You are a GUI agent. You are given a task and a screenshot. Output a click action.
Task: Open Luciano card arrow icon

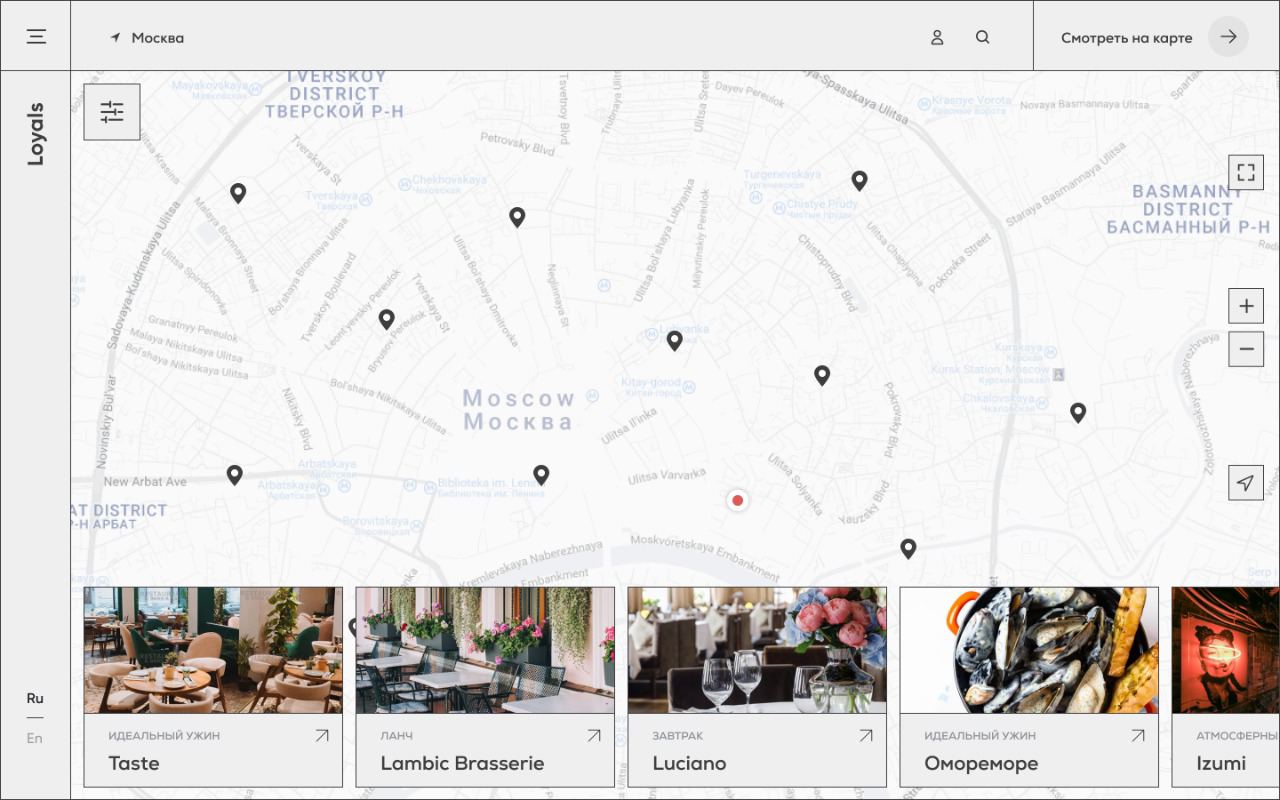pos(866,735)
